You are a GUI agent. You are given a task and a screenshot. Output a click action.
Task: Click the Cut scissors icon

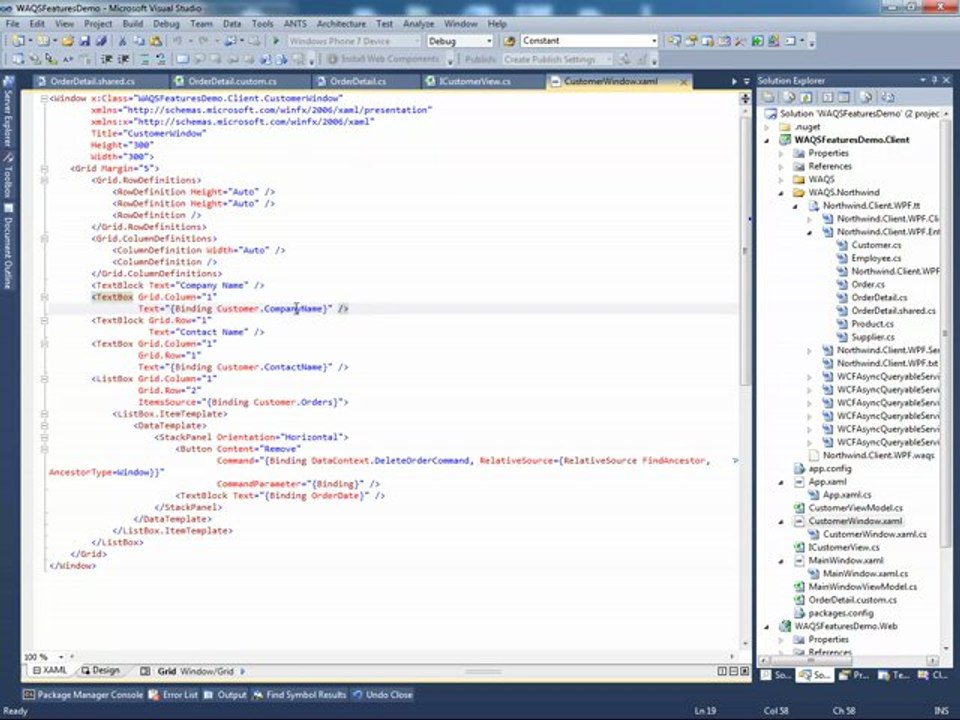tap(122, 41)
